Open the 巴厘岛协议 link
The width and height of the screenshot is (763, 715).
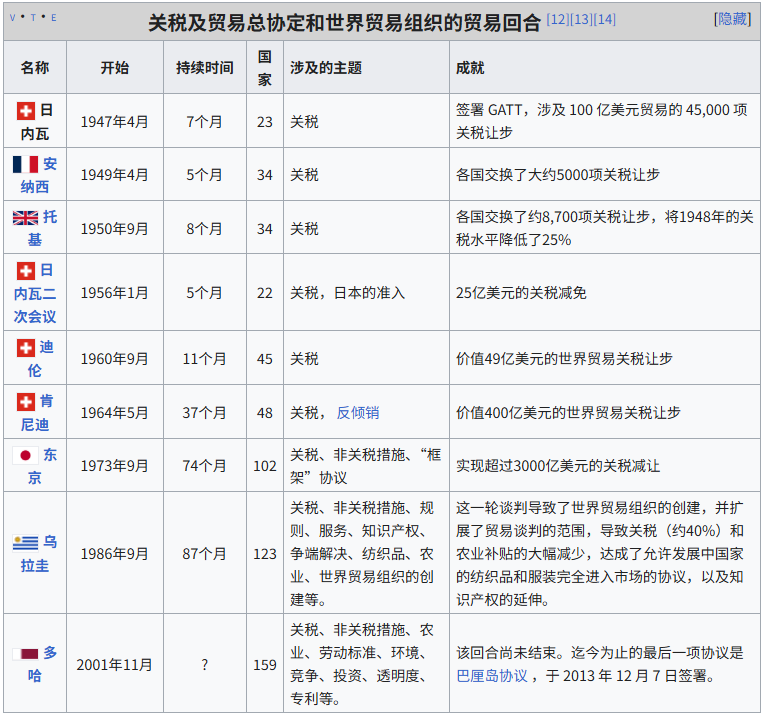(492, 676)
